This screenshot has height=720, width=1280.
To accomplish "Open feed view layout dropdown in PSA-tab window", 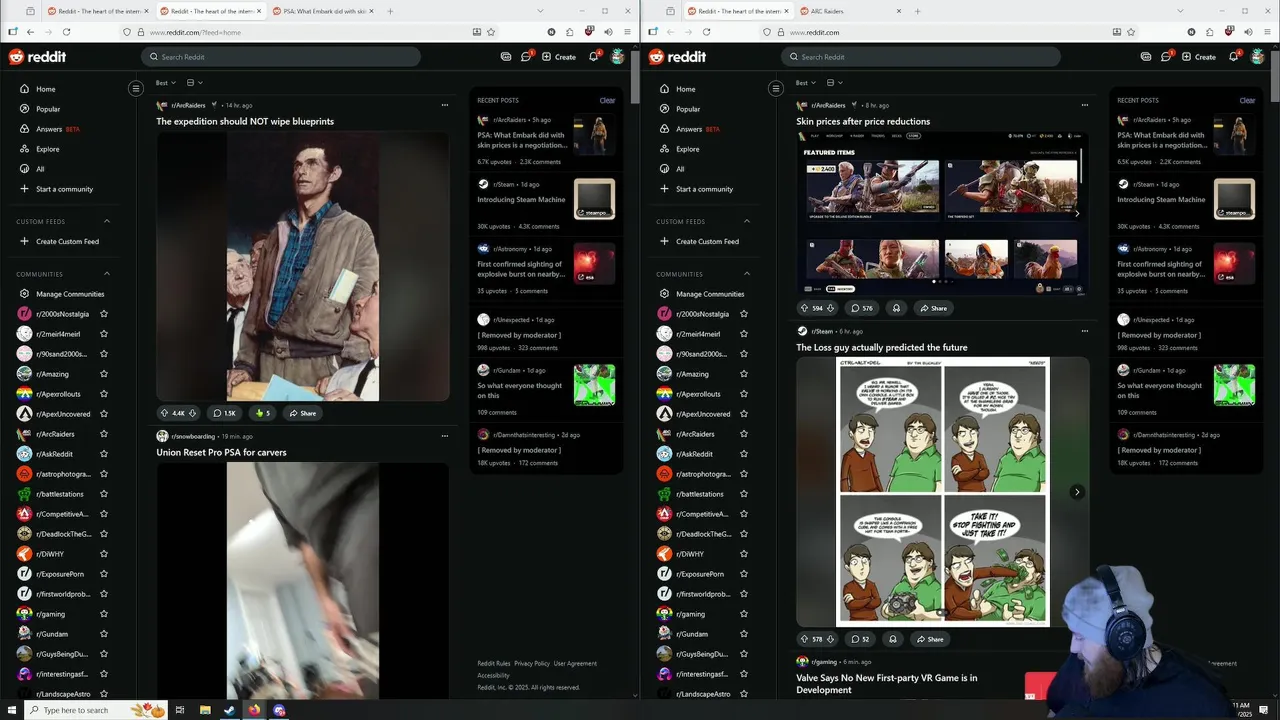I will point(194,83).
